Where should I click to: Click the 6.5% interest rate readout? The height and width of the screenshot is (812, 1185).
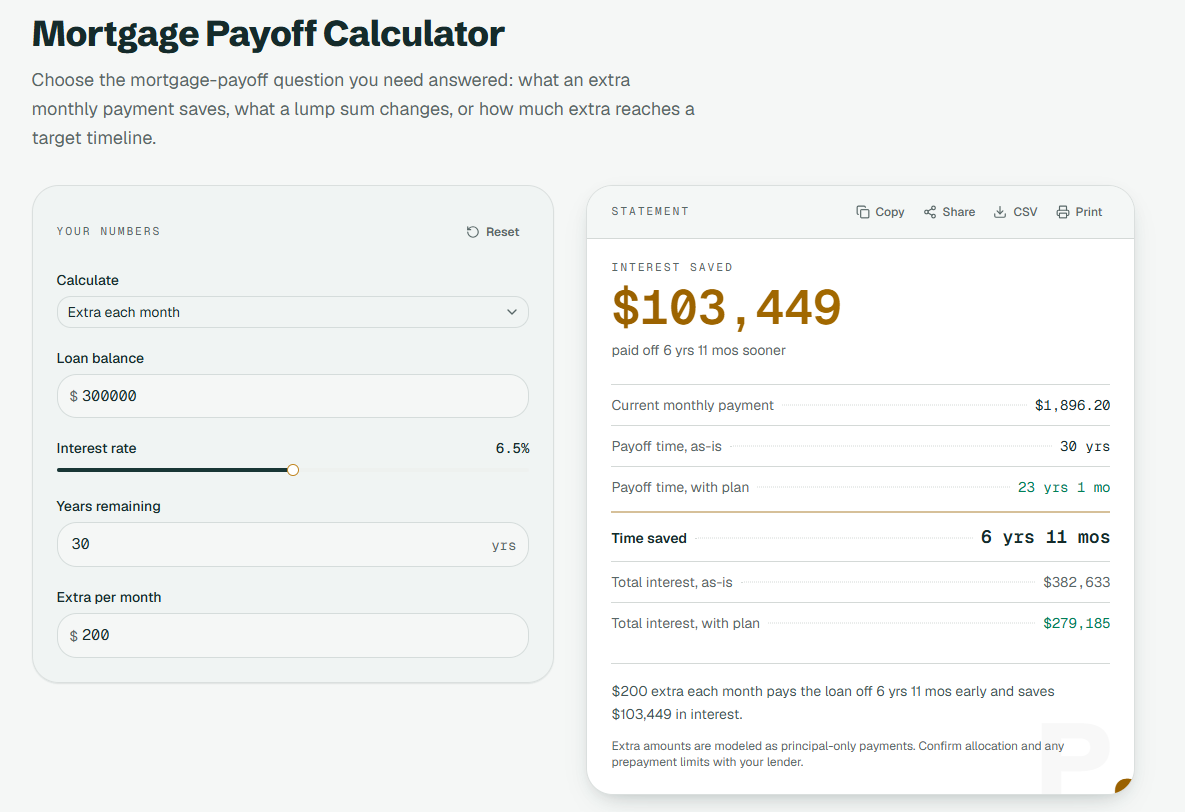pos(512,449)
